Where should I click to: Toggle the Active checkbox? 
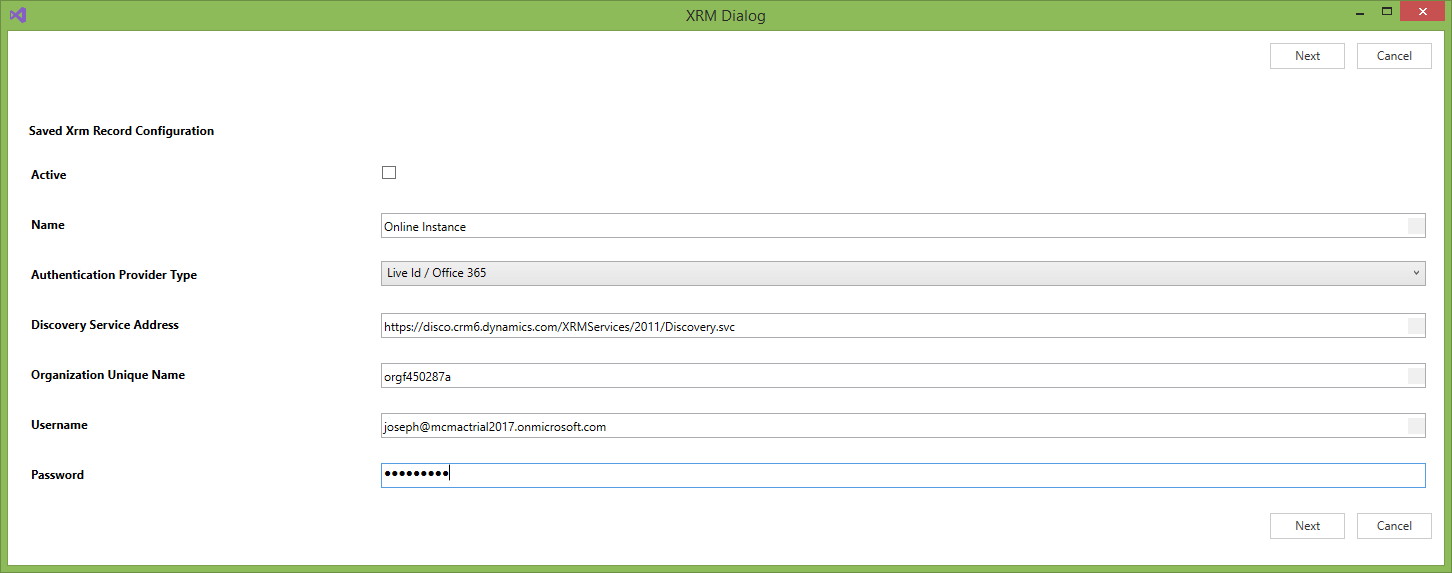[x=389, y=173]
